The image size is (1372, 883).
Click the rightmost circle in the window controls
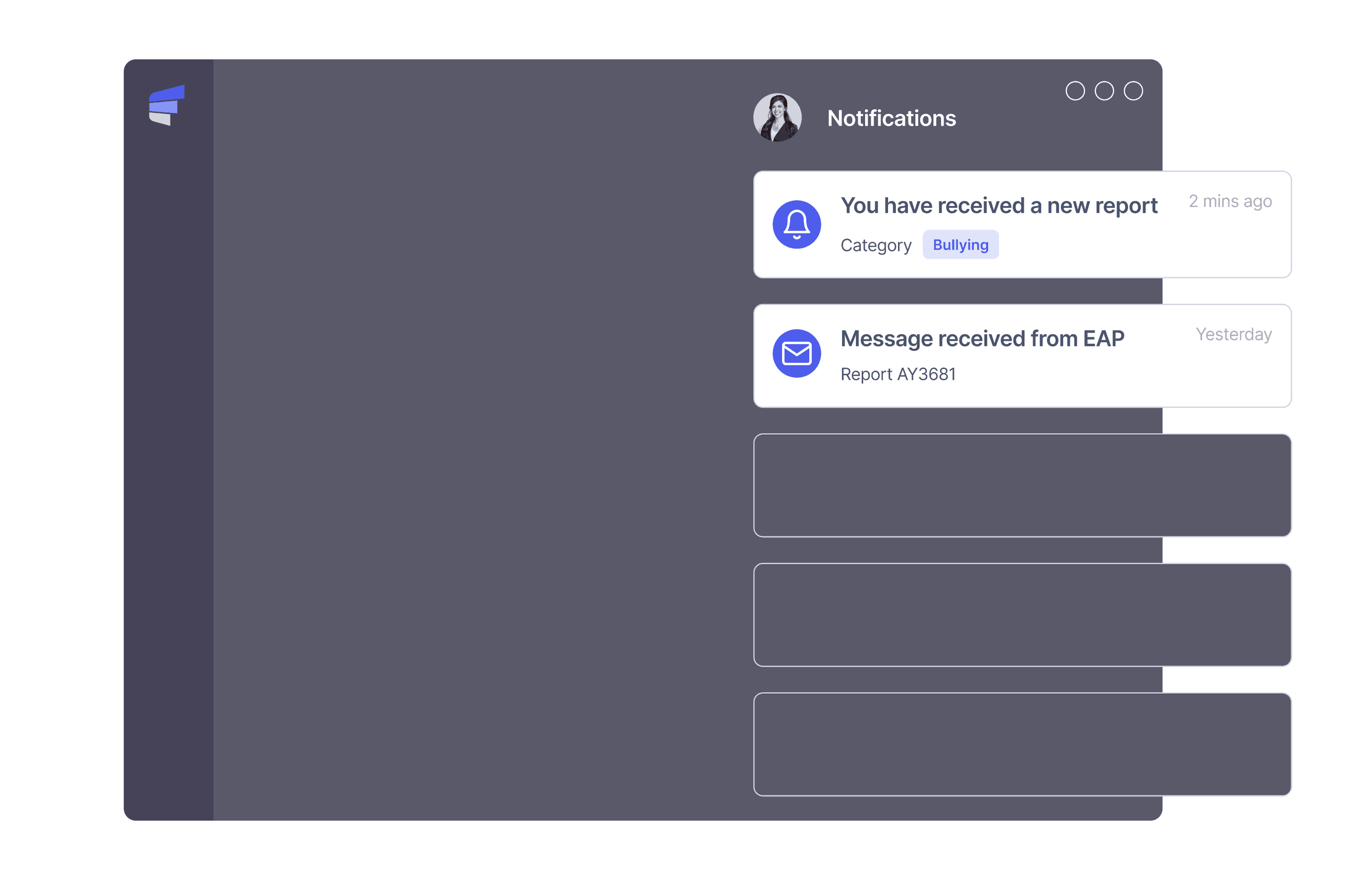(1133, 91)
